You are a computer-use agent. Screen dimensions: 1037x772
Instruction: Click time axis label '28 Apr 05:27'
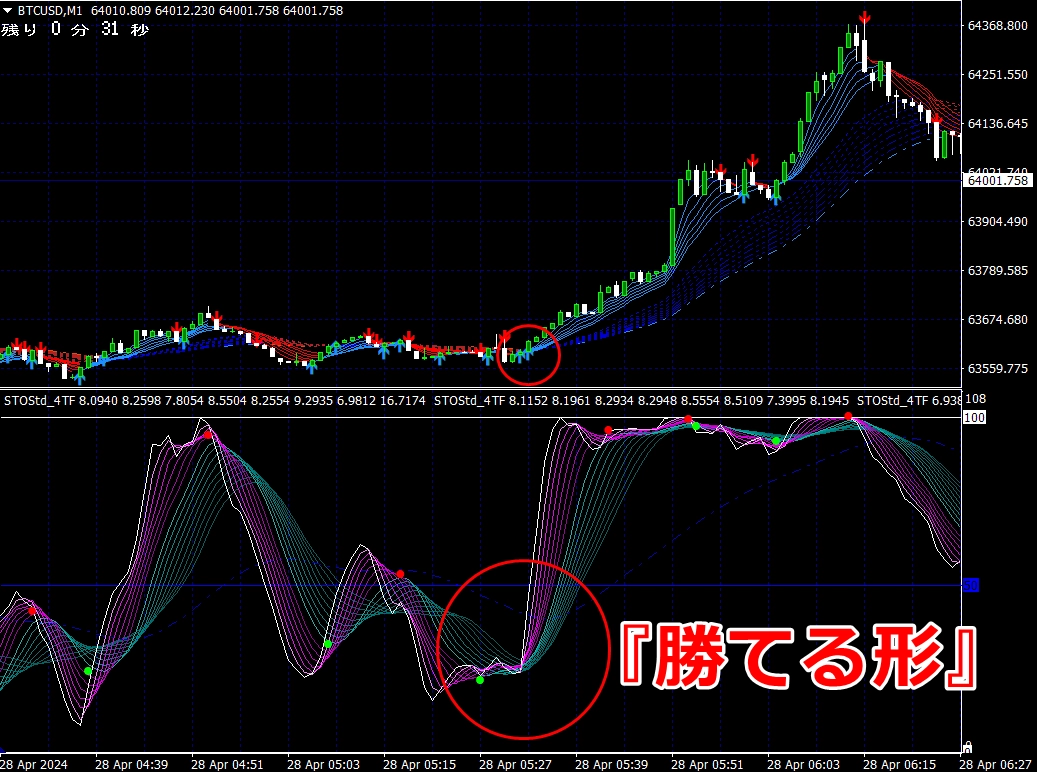point(515,765)
